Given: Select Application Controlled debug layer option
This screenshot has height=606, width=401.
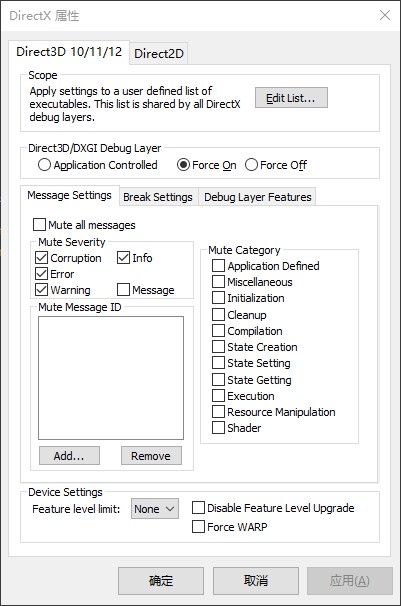Looking at the screenshot, I should (x=98, y=165).
